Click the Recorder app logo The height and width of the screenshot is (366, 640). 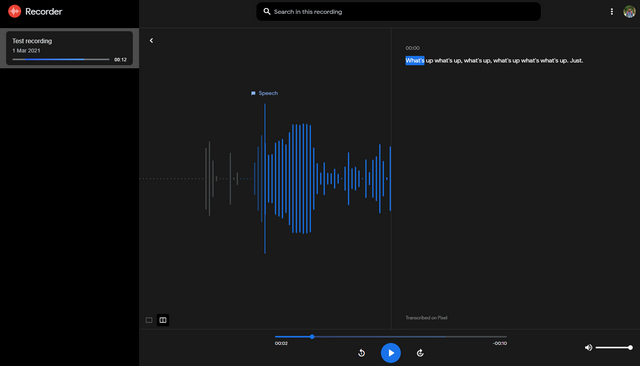[x=15, y=11]
